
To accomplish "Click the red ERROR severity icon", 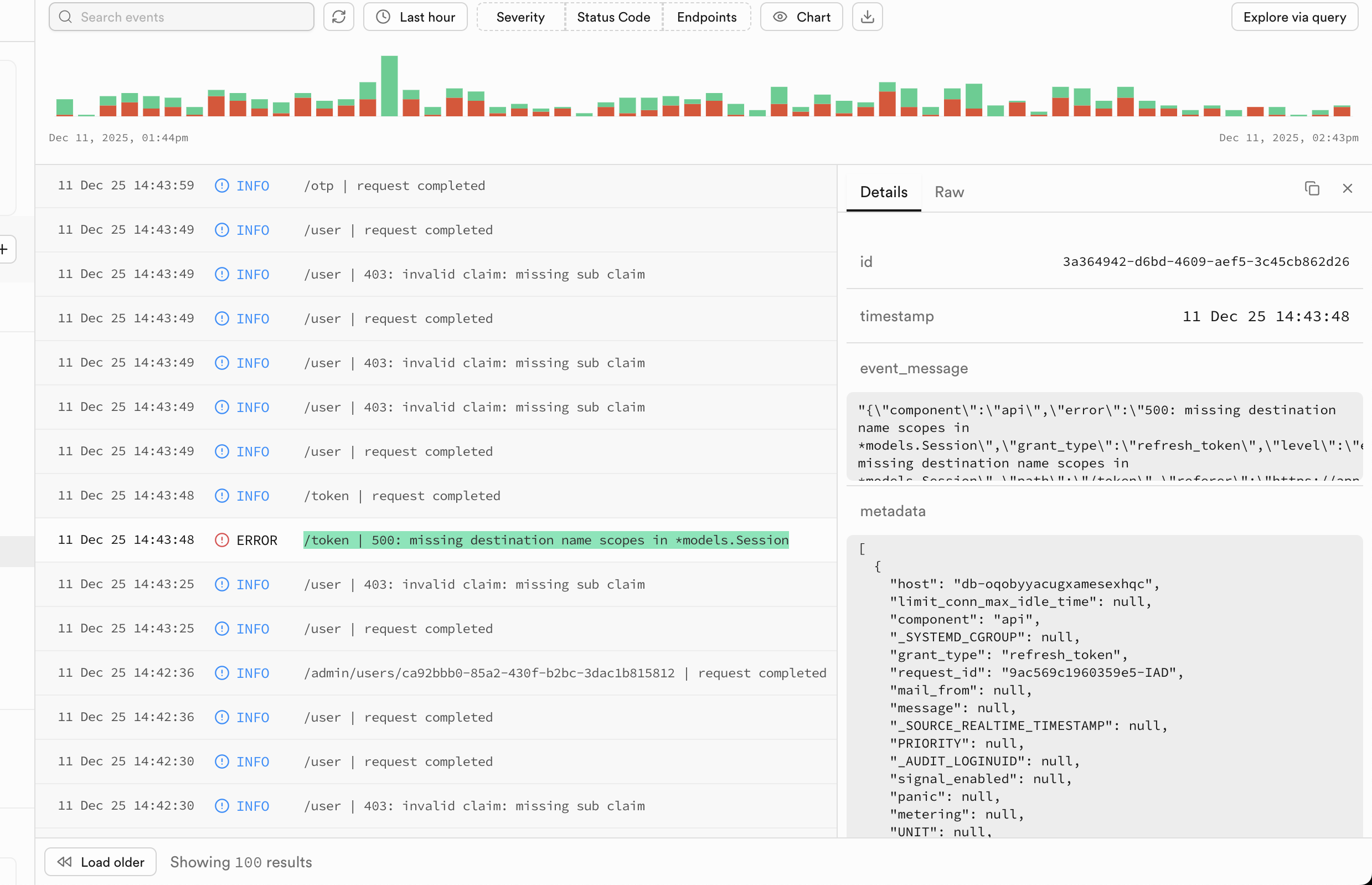I will 222,540.
